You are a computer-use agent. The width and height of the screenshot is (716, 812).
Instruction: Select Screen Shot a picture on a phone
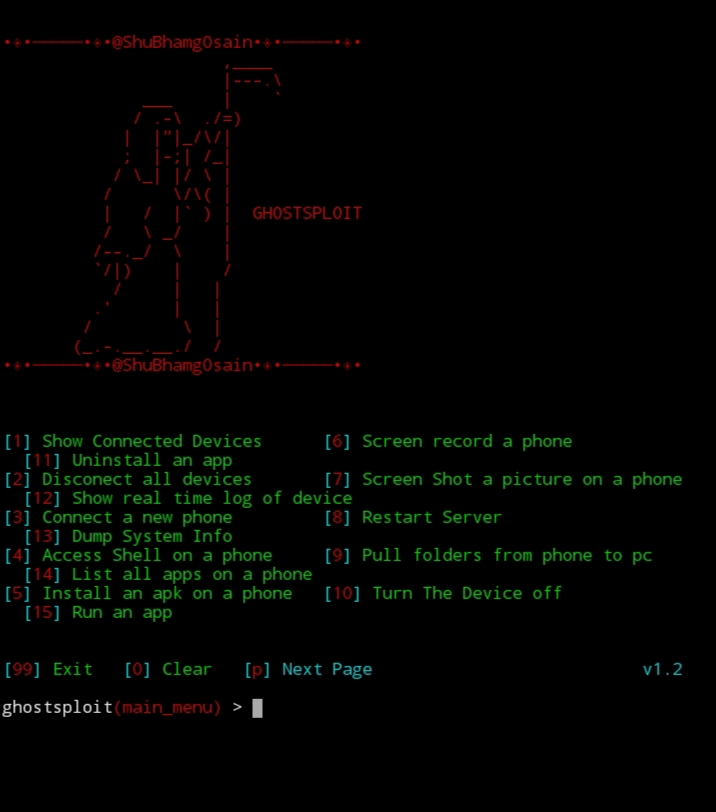point(503,480)
